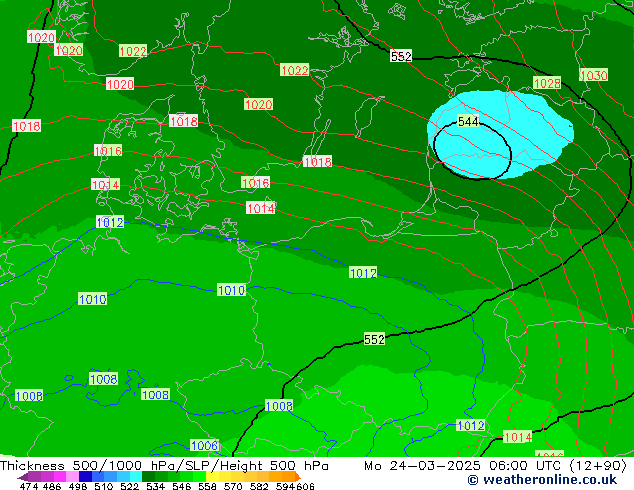Screen dimensions: 634x490
Task: Click the legend value 486
Action: click(x=52, y=486)
